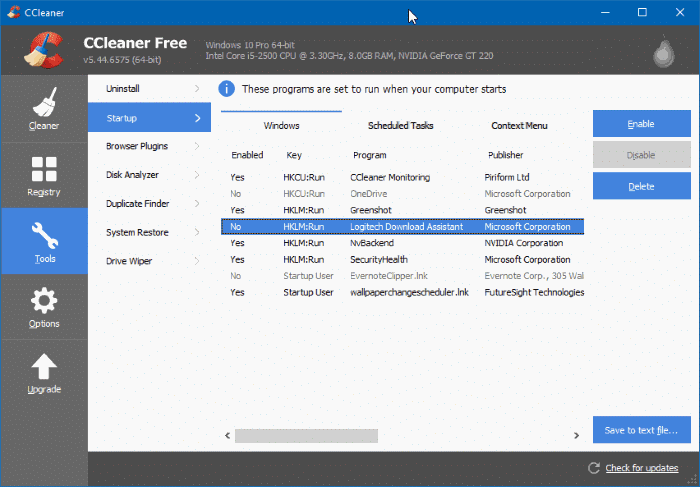Image resolution: width=700 pixels, height=487 pixels.
Task: Sort by the Key column header
Action: tap(294, 155)
